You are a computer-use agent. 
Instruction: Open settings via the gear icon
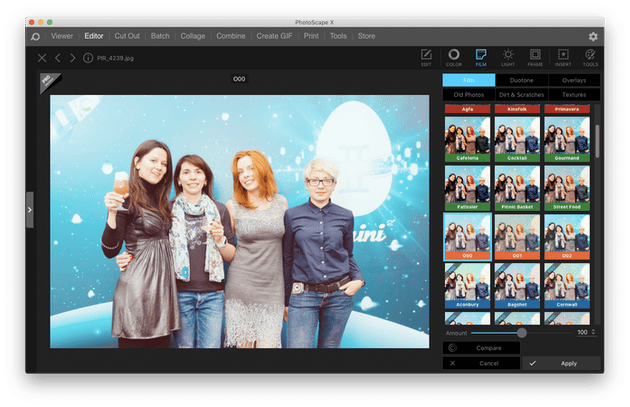coord(593,37)
